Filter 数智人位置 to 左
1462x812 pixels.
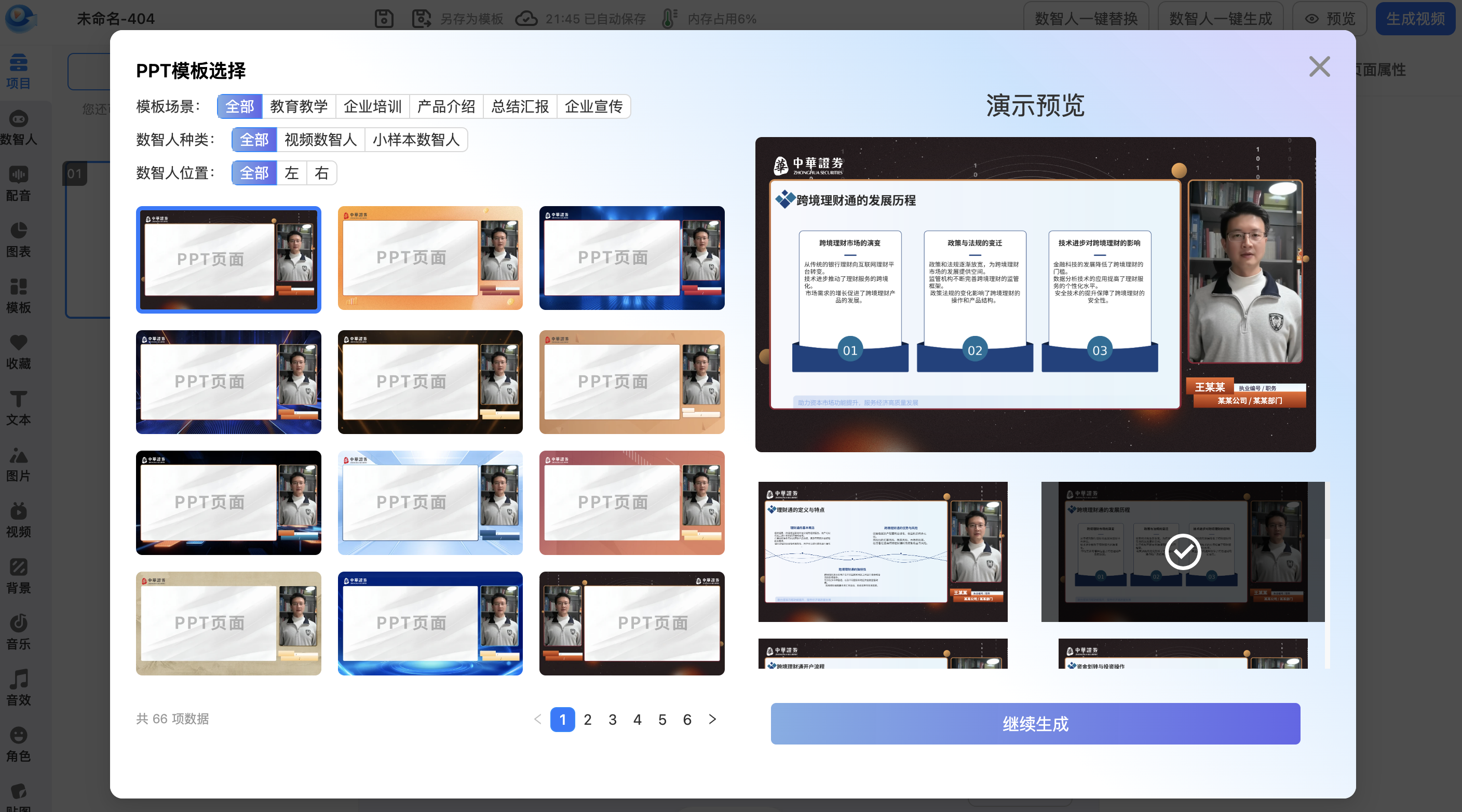tap(291, 172)
